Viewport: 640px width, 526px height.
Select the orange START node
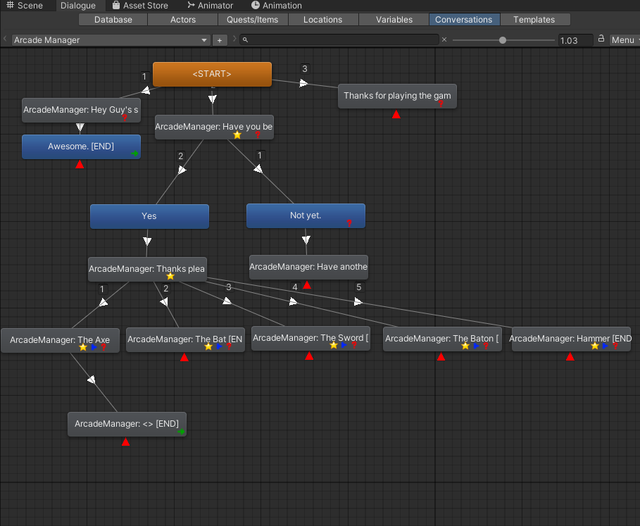point(212,74)
